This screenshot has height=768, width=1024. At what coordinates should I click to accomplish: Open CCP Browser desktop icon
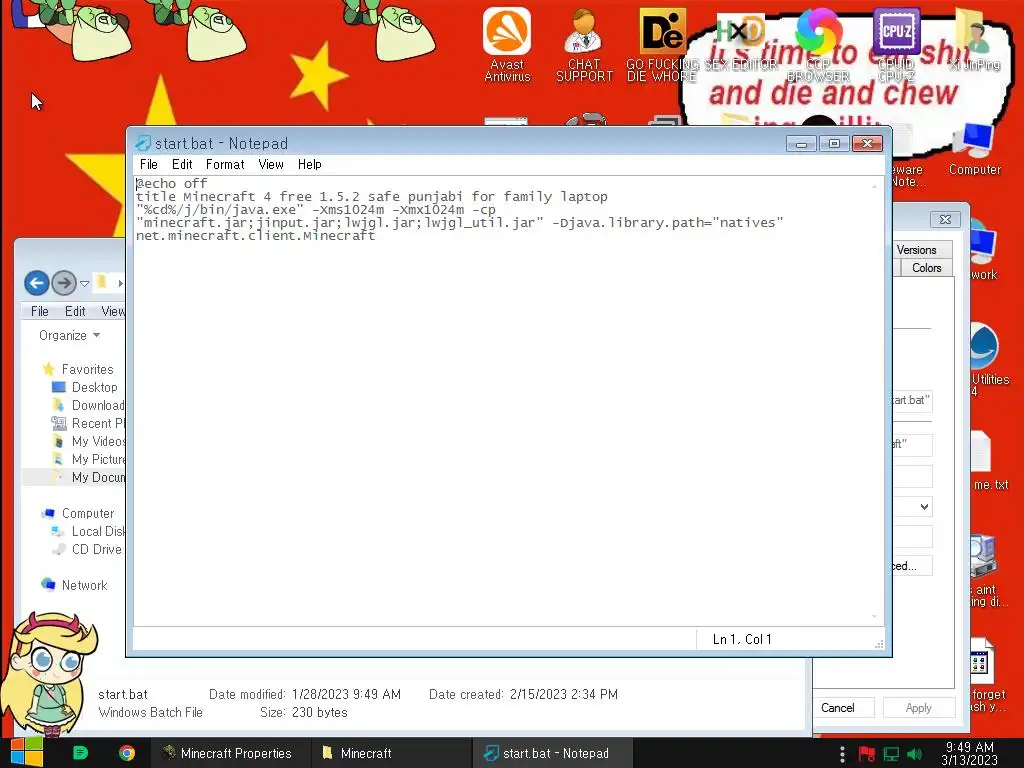pos(818,44)
